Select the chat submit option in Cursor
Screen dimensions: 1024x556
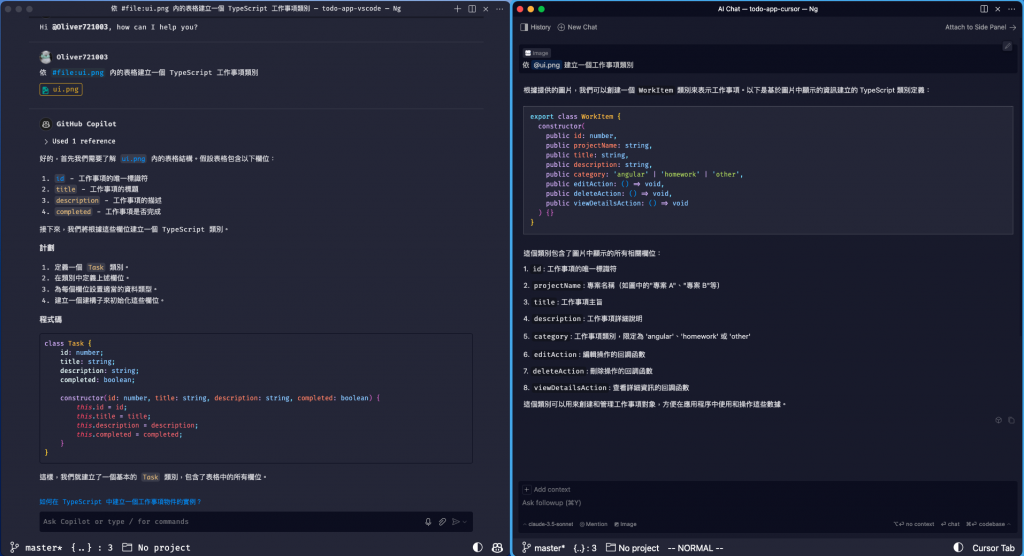[x=950, y=524]
